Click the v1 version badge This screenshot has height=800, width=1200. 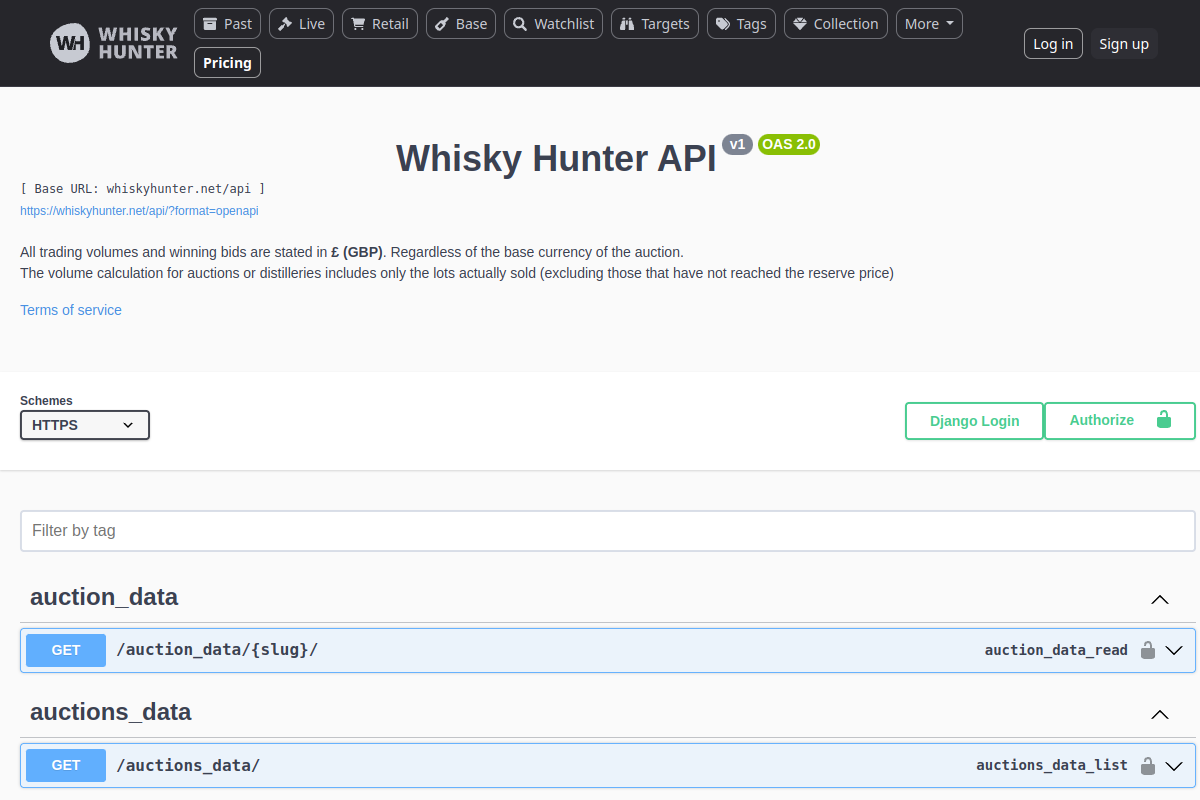point(737,144)
